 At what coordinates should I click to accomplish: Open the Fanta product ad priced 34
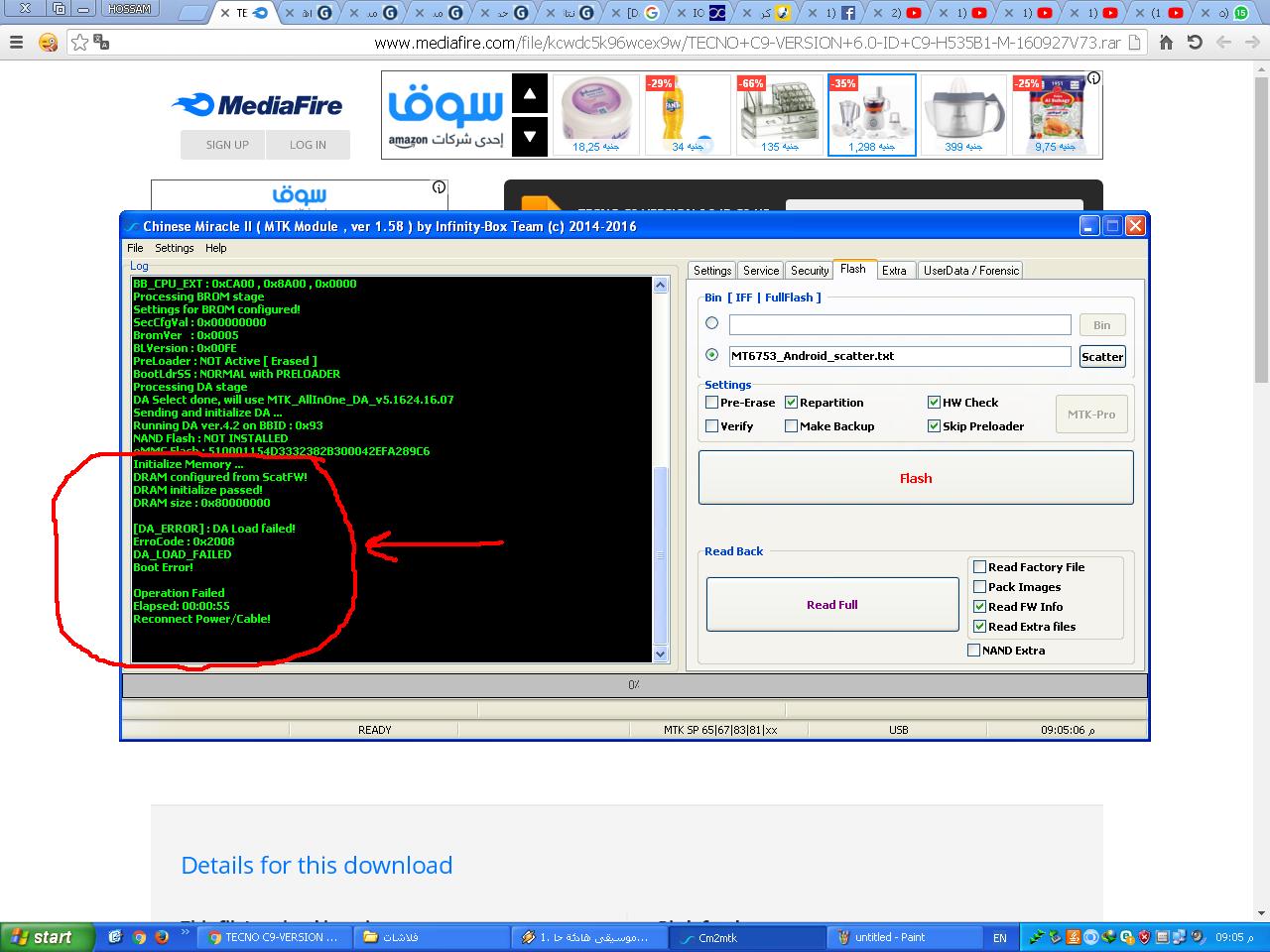tap(688, 115)
